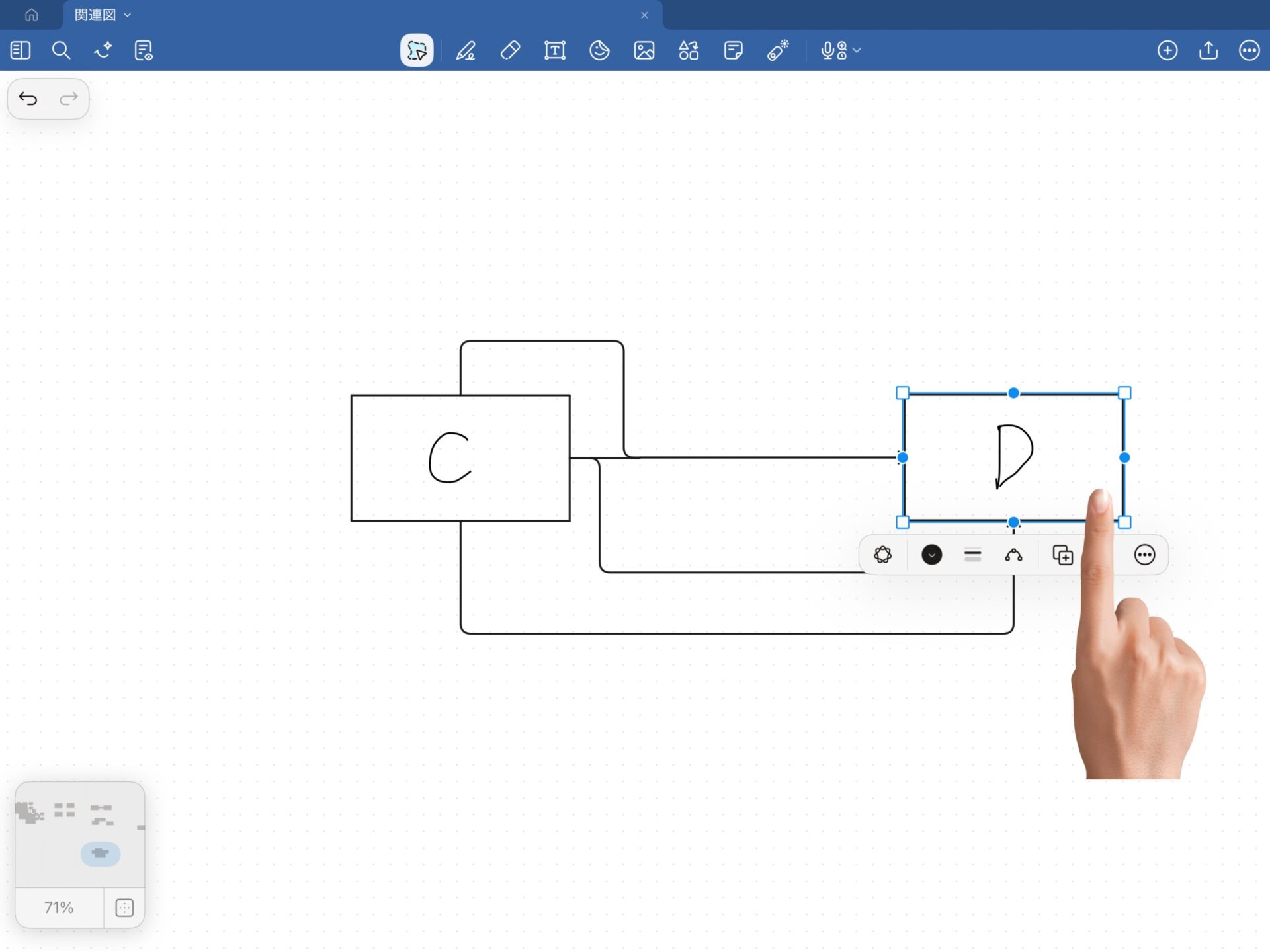Expand the audio recording dropdown chevron
The width and height of the screenshot is (1270, 952).
coord(857,50)
